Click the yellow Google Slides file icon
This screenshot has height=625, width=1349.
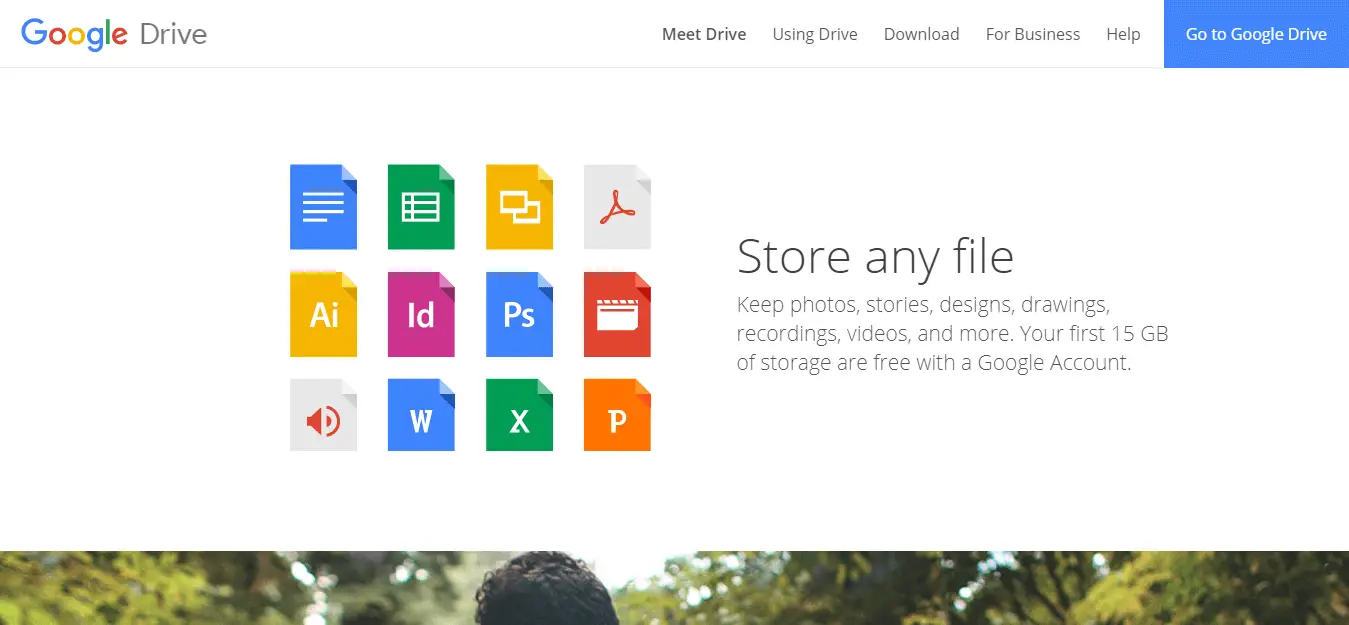[519, 207]
